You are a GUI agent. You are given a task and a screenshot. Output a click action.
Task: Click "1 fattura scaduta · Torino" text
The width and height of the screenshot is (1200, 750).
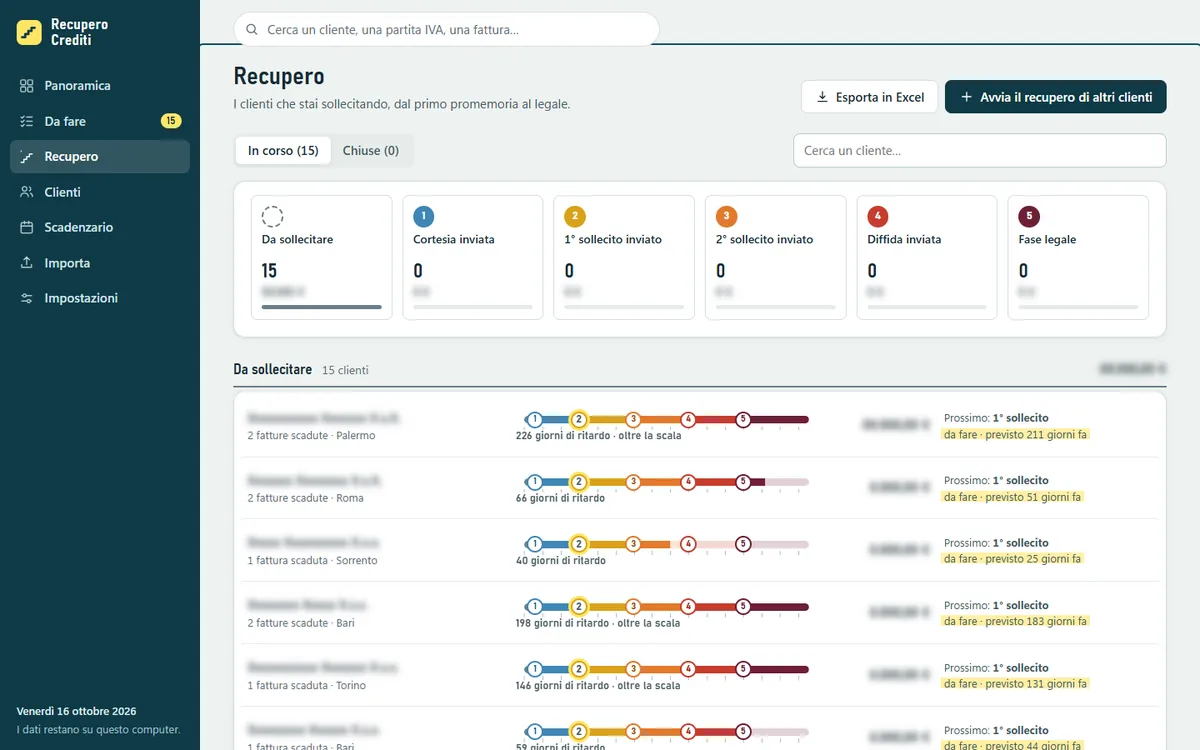pyautogui.click(x=307, y=686)
